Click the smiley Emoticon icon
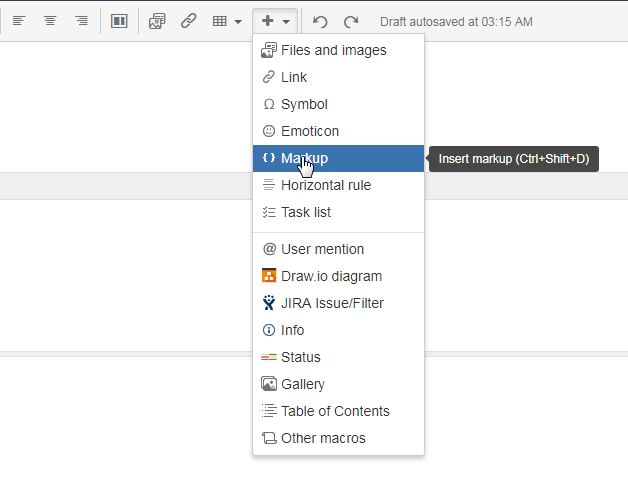Viewport: 628px width, 482px height. pyautogui.click(x=269, y=131)
